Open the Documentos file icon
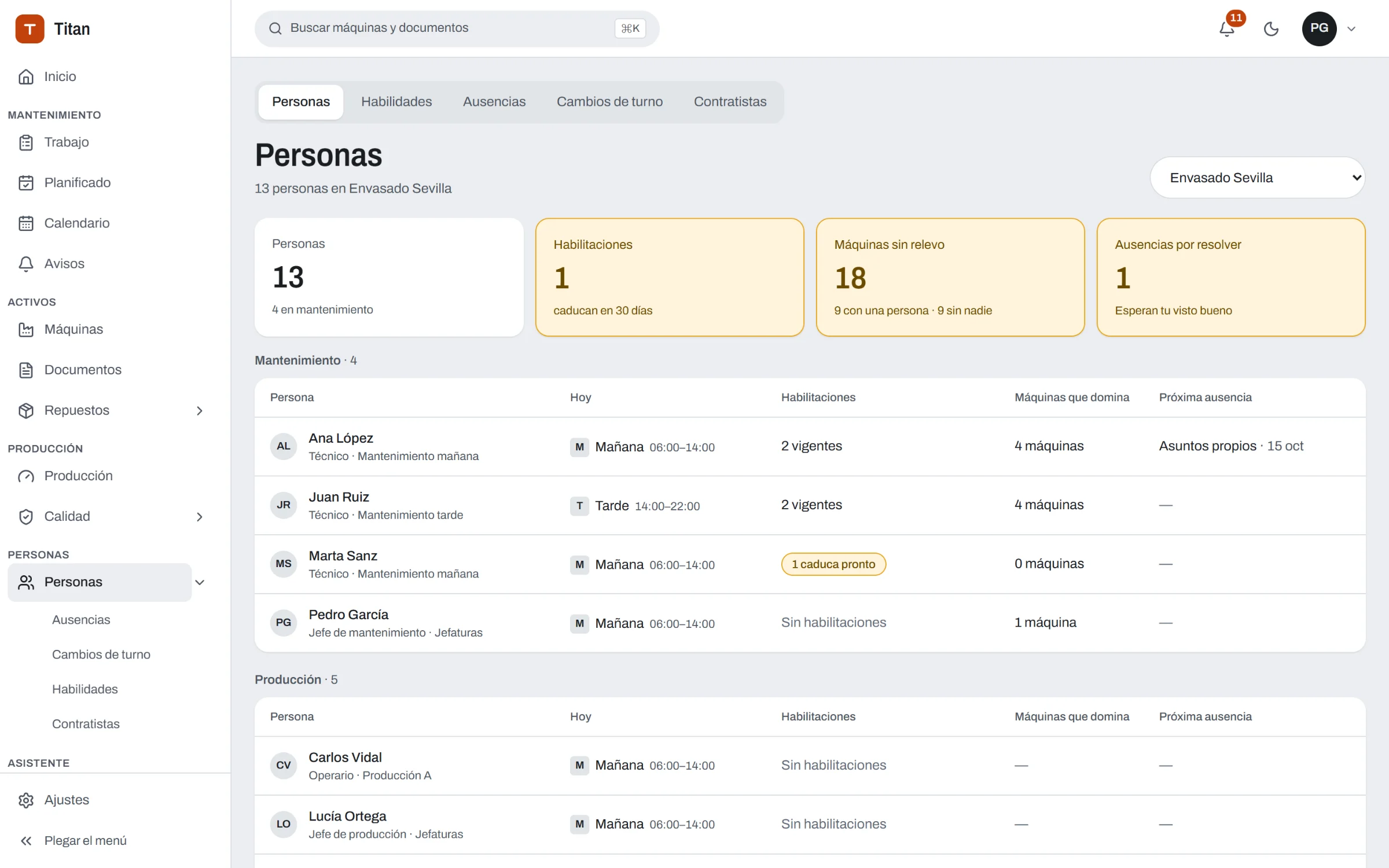The width and height of the screenshot is (1389, 868). 26,370
